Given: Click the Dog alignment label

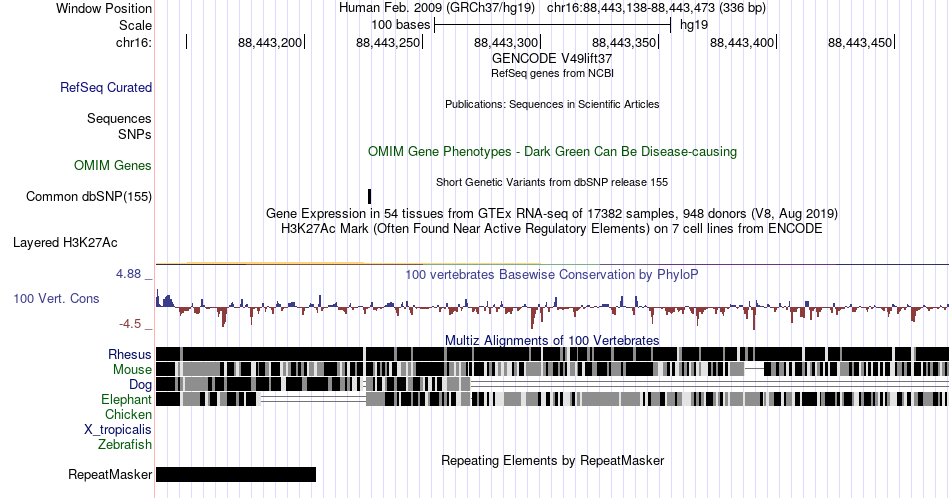Looking at the screenshot, I should pos(140,384).
